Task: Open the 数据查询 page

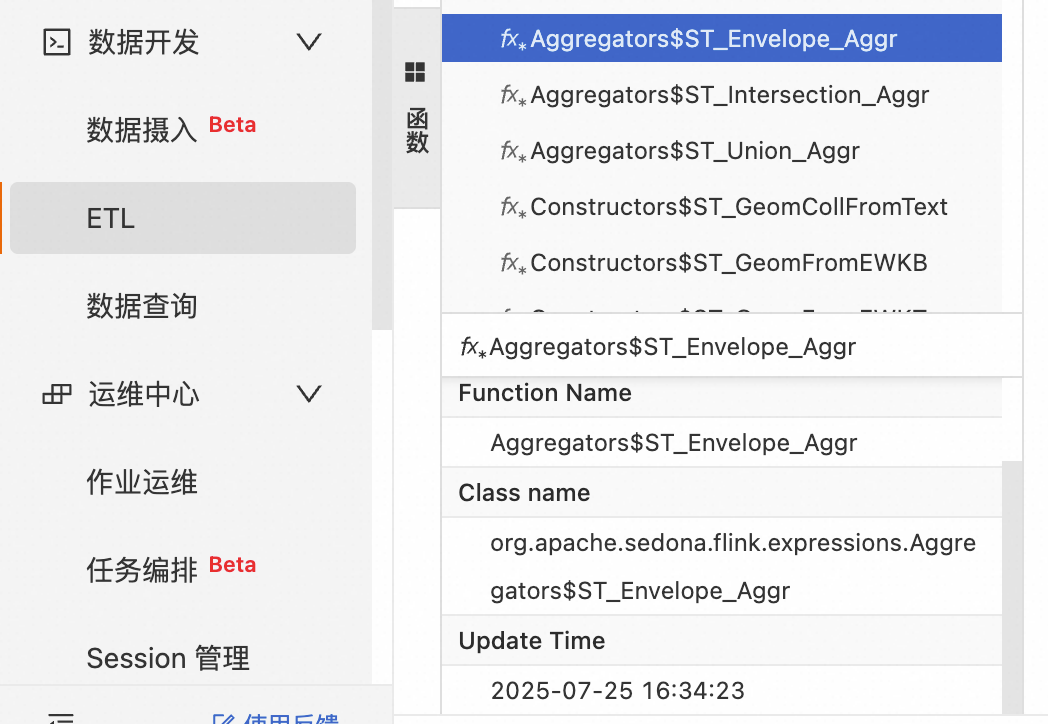Action: 142,306
